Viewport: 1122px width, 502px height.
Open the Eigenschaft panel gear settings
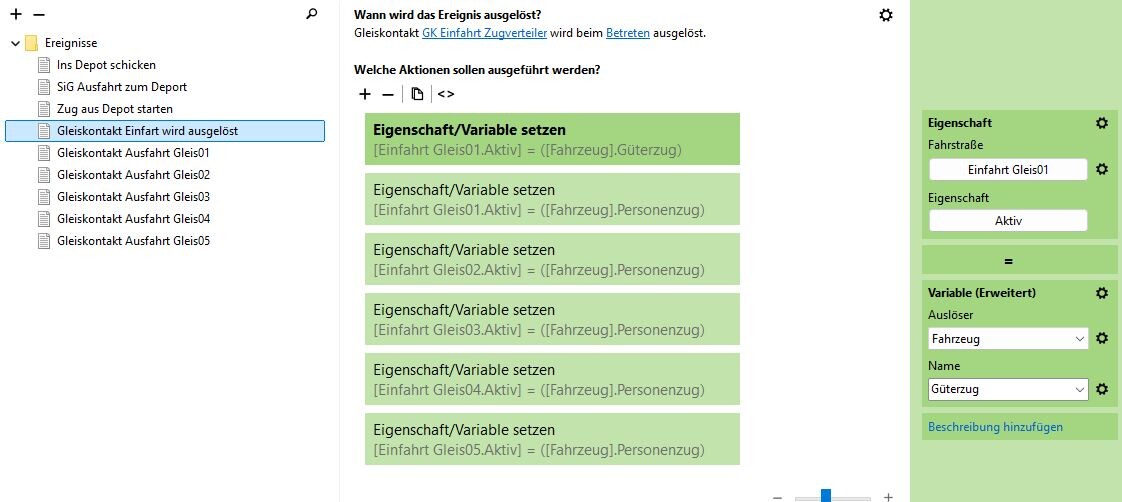(1102, 123)
